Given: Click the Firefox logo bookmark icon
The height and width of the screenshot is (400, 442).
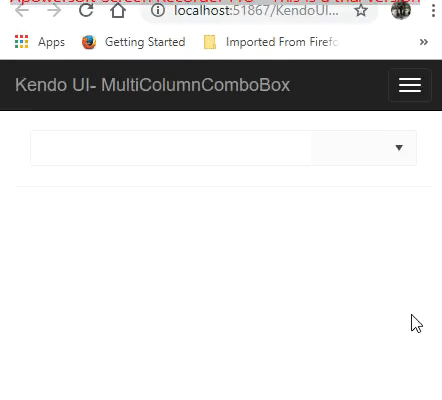Looking at the screenshot, I should coord(89,42).
